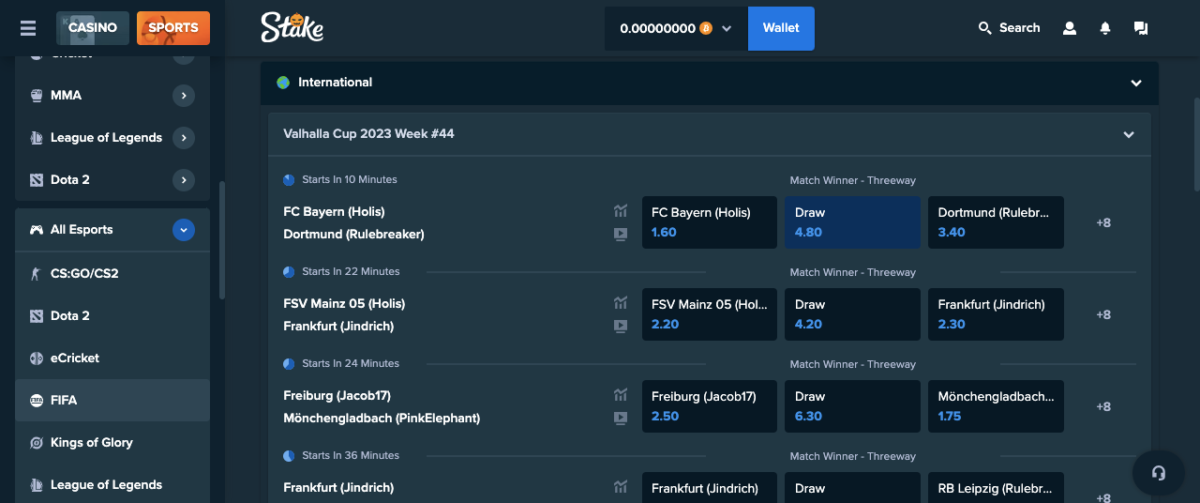Viewport: 1200px width, 503px height.
Task: Open the notifications bell
Action: [1105, 28]
